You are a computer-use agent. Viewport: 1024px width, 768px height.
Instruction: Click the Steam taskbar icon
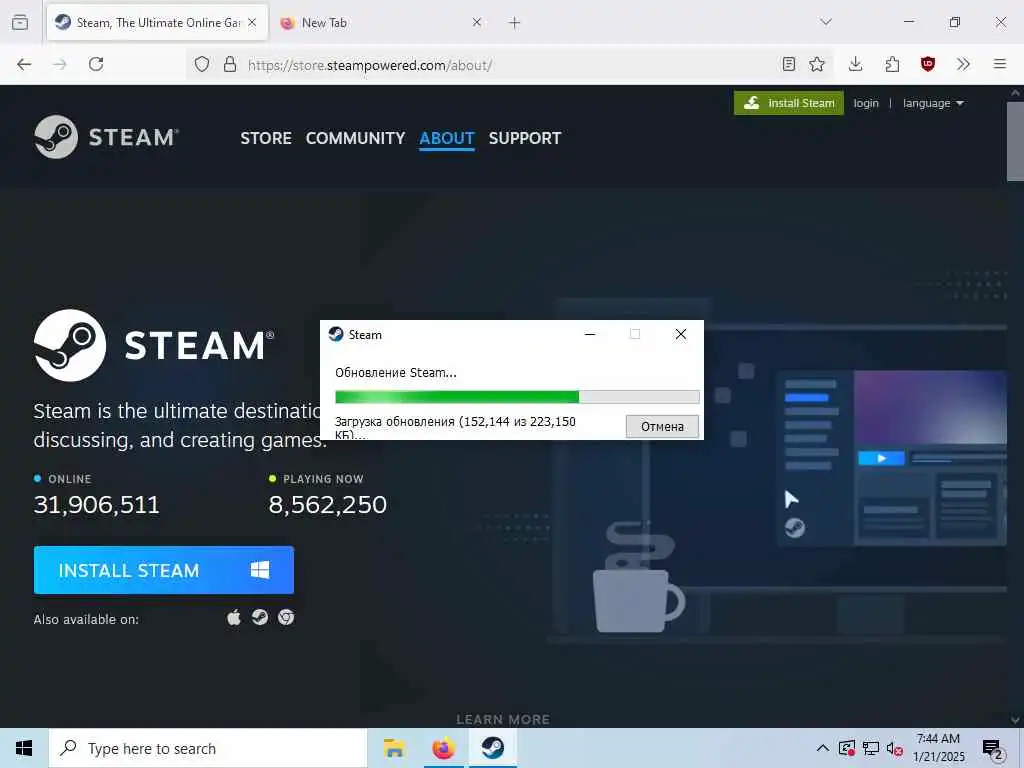pos(493,748)
